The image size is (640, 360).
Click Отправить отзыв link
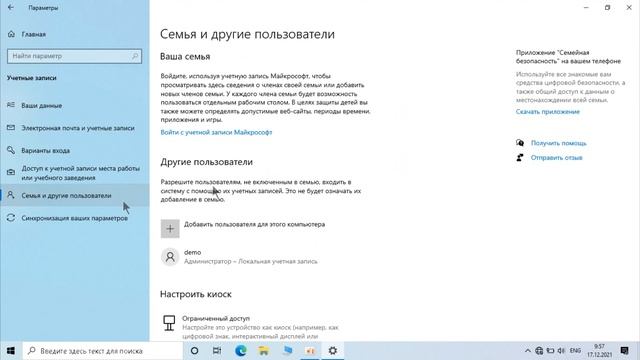point(556,158)
